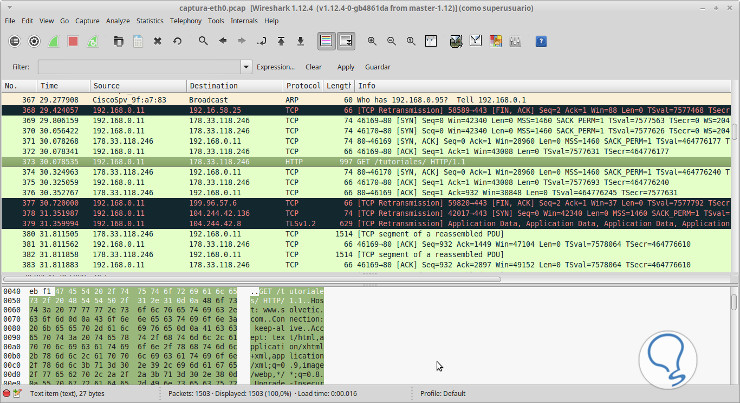Viewport: 740px width, 403px height.
Task: Open the Statistics menu
Action: pyautogui.click(x=150, y=21)
